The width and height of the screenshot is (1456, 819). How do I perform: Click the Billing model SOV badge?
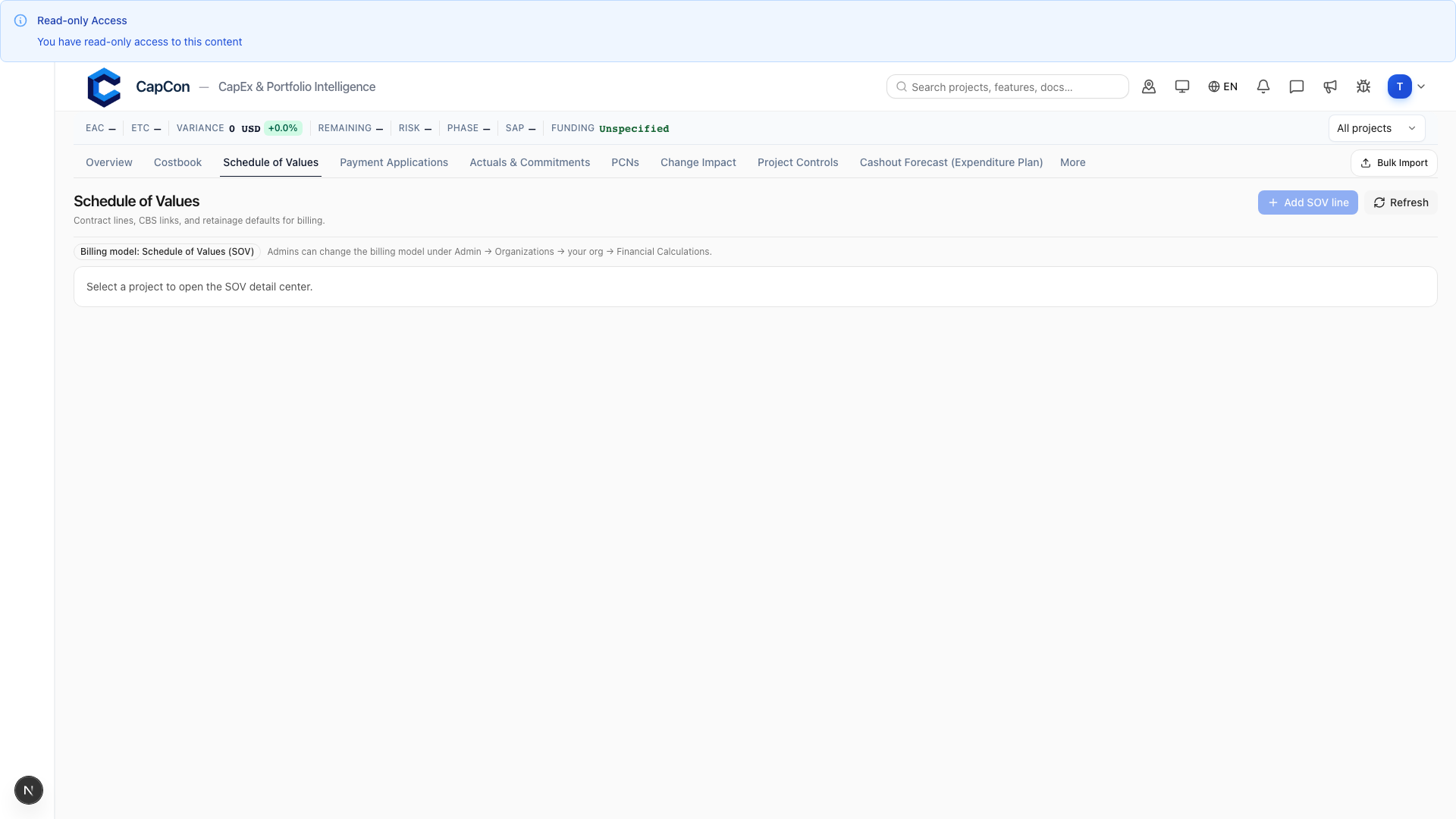(x=167, y=252)
